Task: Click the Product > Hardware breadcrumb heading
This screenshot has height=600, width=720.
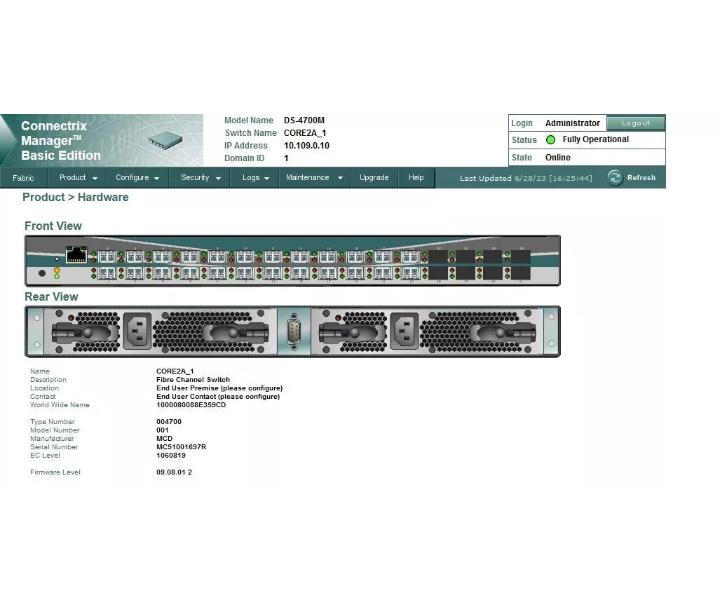Action: pyautogui.click(x=75, y=197)
